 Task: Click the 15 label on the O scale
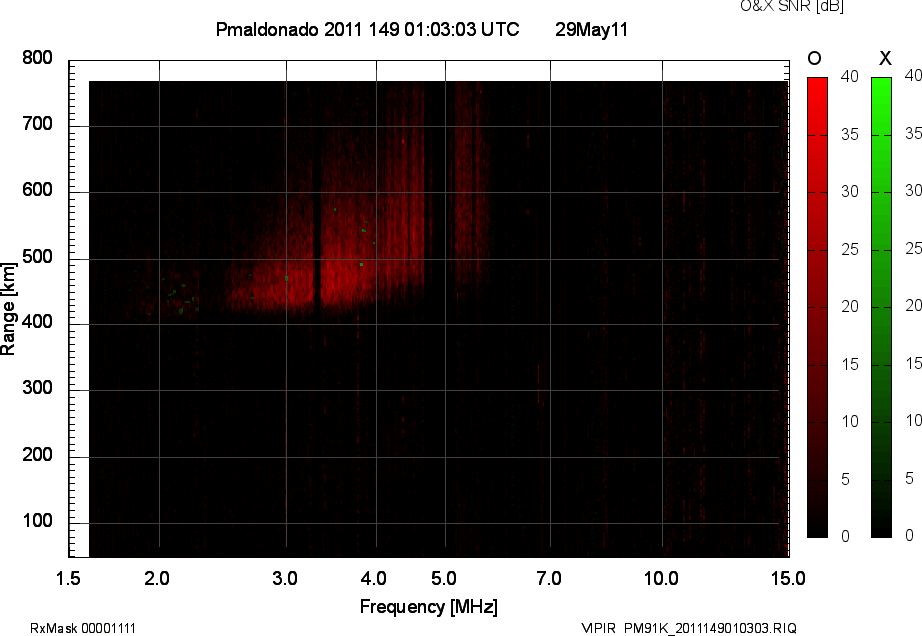850,364
